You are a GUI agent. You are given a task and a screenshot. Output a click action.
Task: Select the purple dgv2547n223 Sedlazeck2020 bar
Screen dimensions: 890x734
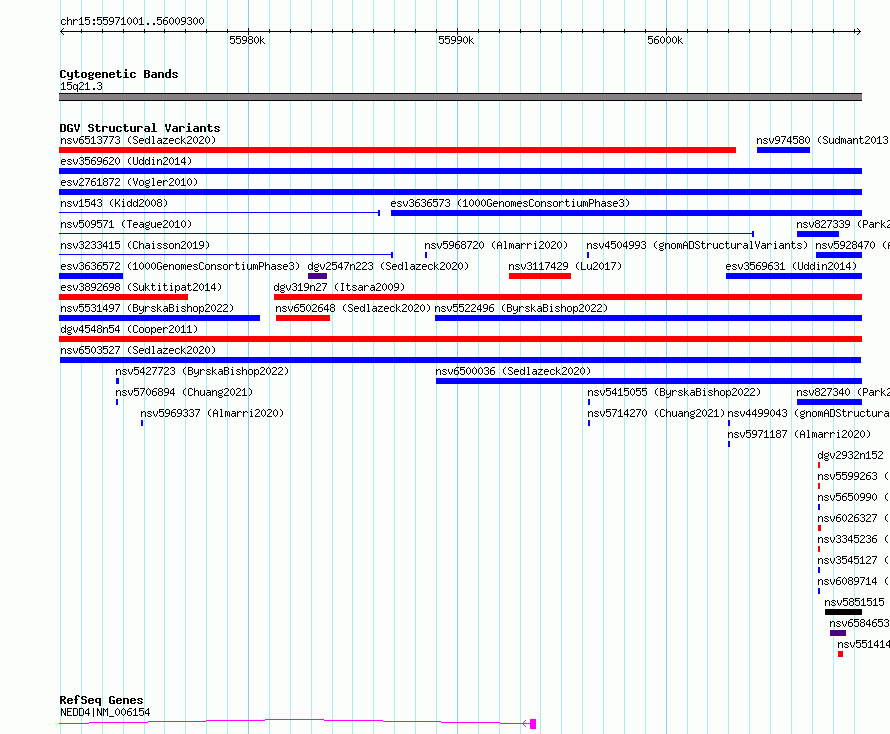tap(317, 276)
